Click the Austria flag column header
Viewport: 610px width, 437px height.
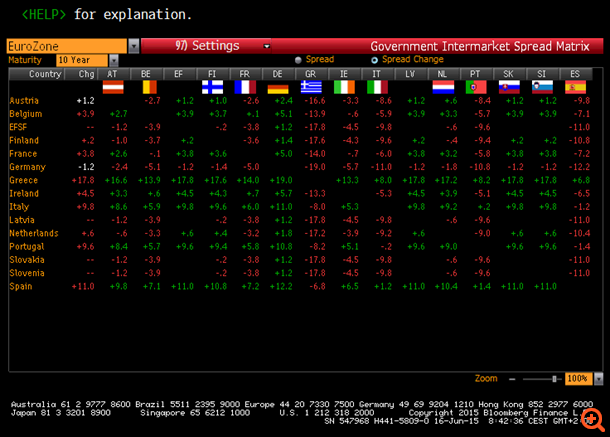pyautogui.click(x=113, y=88)
